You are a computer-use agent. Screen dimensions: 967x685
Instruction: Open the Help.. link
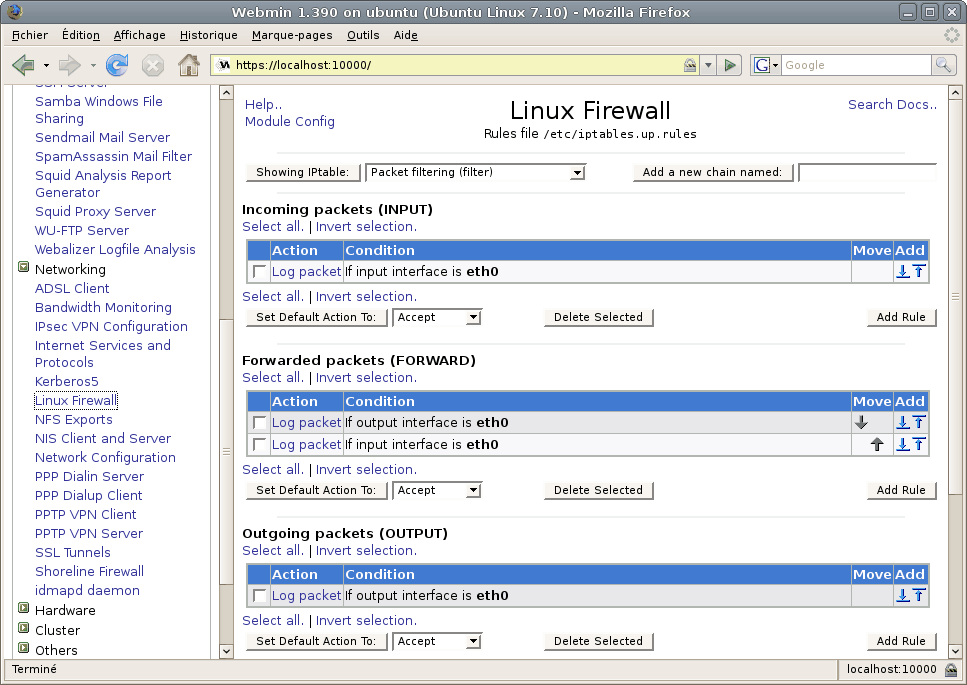pos(263,104)
